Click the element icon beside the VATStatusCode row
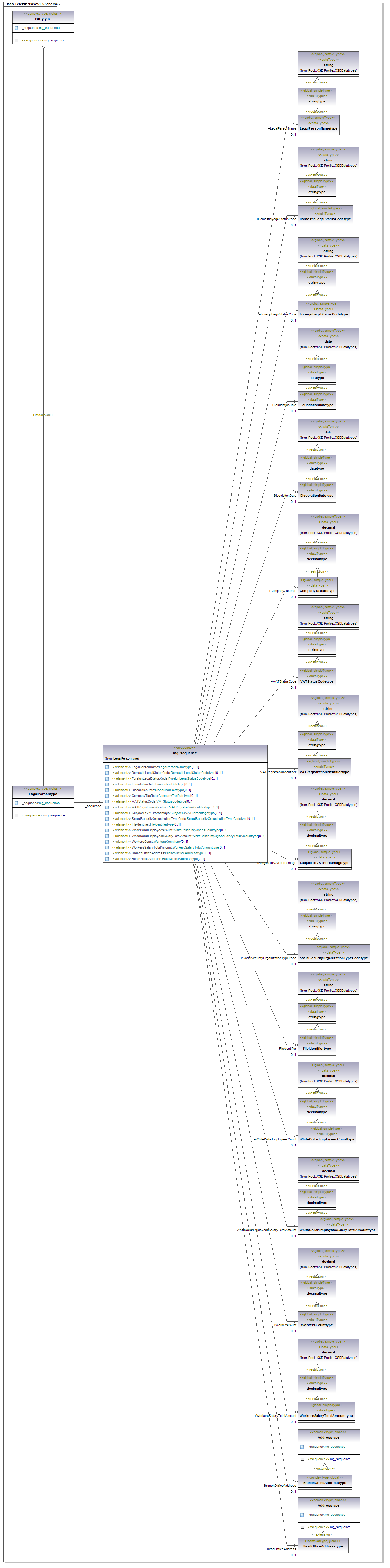Screen dimensions: 390x1568 (107, 802)
